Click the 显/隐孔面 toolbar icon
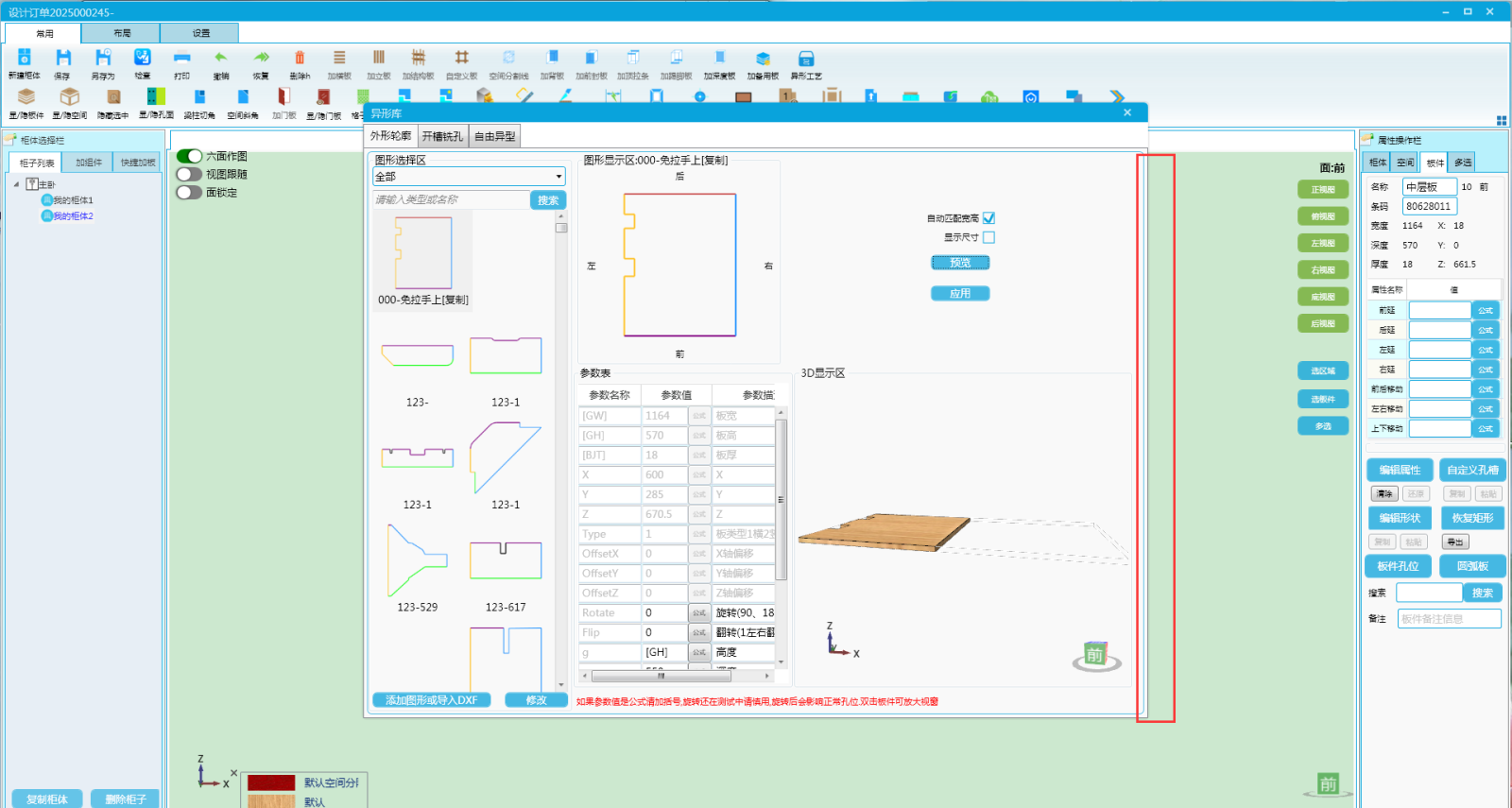Image resolution: width=1512 pixels, height=808 pixels. click(x=156, y=97)
